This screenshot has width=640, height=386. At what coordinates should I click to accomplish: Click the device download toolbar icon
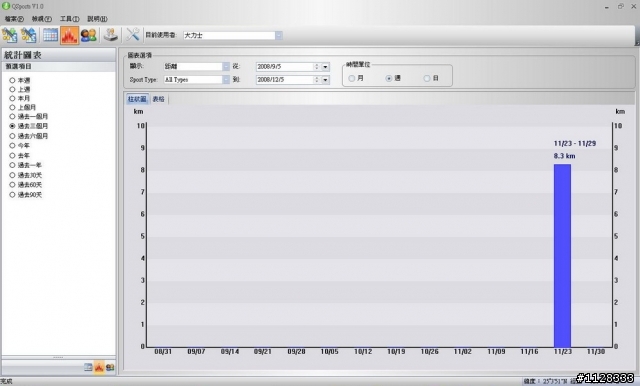111,35
